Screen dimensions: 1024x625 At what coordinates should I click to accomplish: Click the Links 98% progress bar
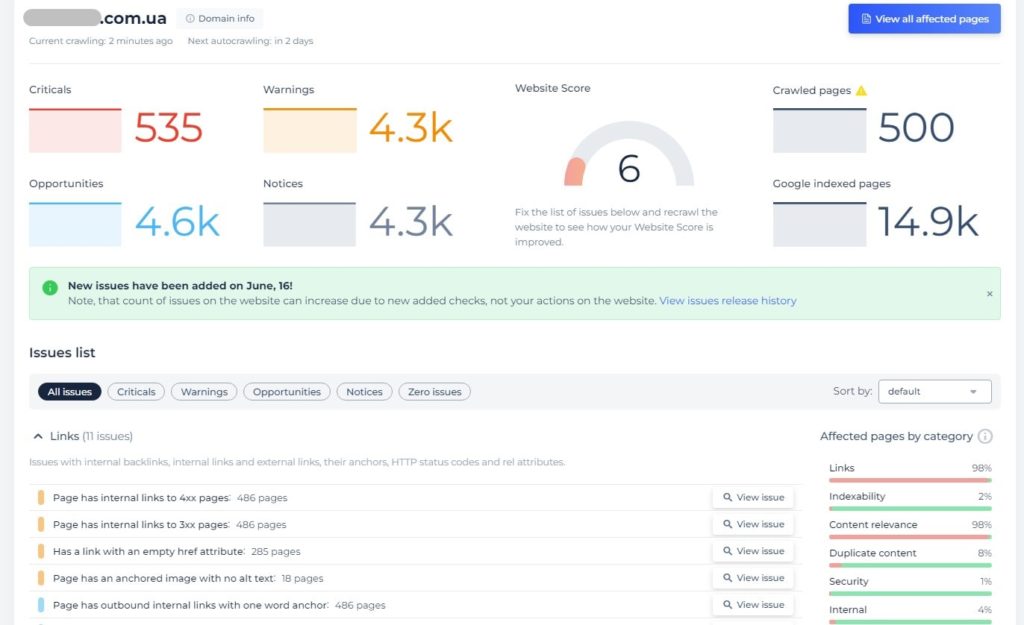click(910, 480)
